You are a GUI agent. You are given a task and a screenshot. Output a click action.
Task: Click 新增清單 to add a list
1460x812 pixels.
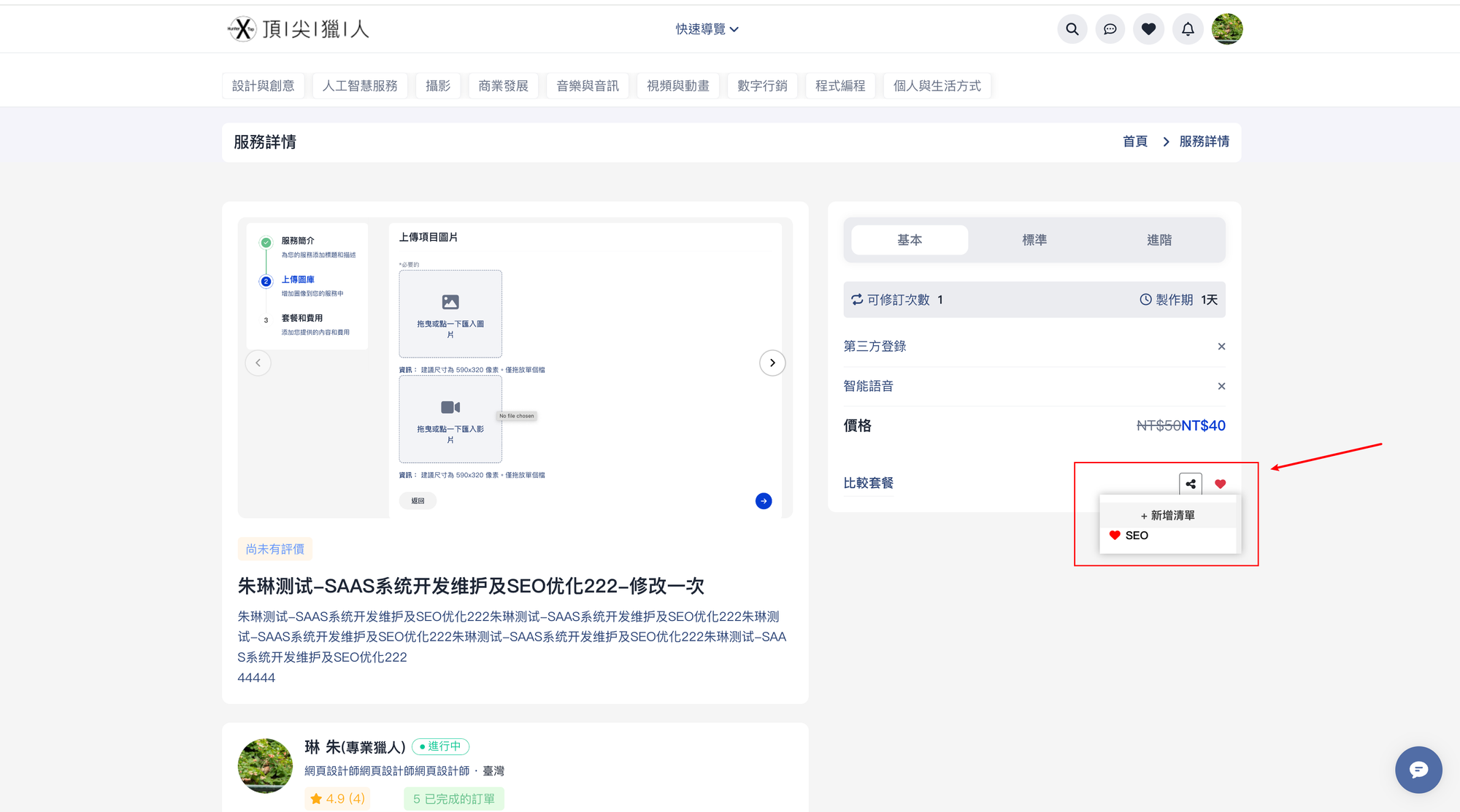click(x=1167, y=515)
